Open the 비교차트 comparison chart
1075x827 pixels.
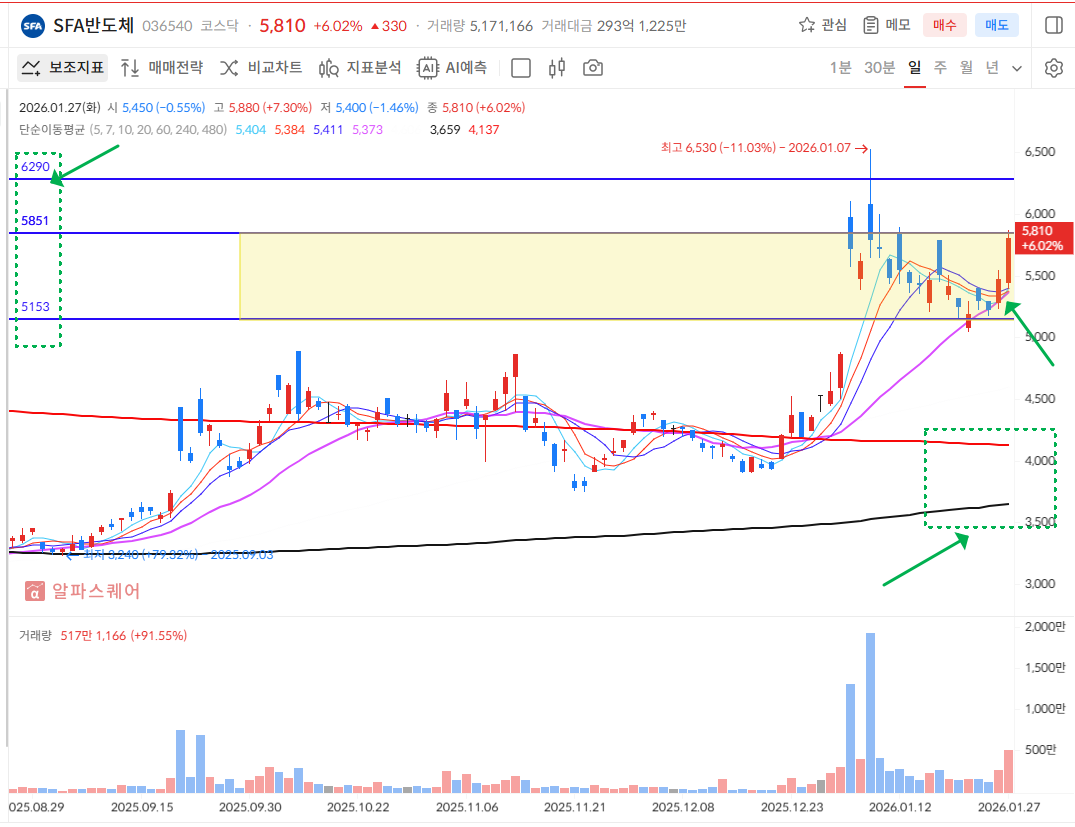pyautogui.click(x=260, y=68)
